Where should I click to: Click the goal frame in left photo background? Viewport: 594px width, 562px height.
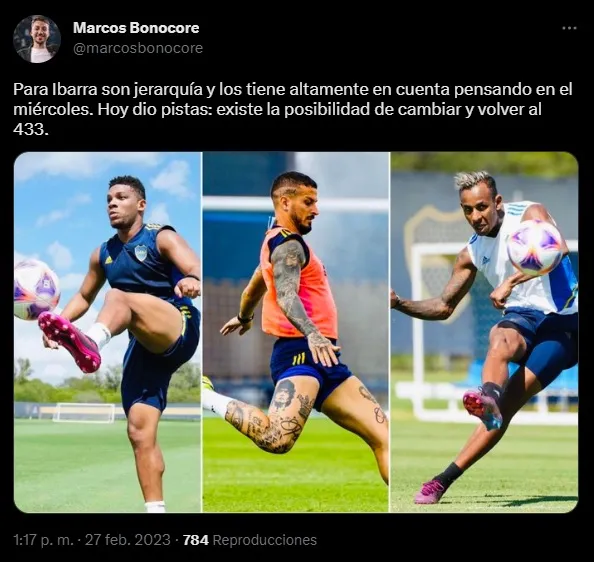pos(84,413)
